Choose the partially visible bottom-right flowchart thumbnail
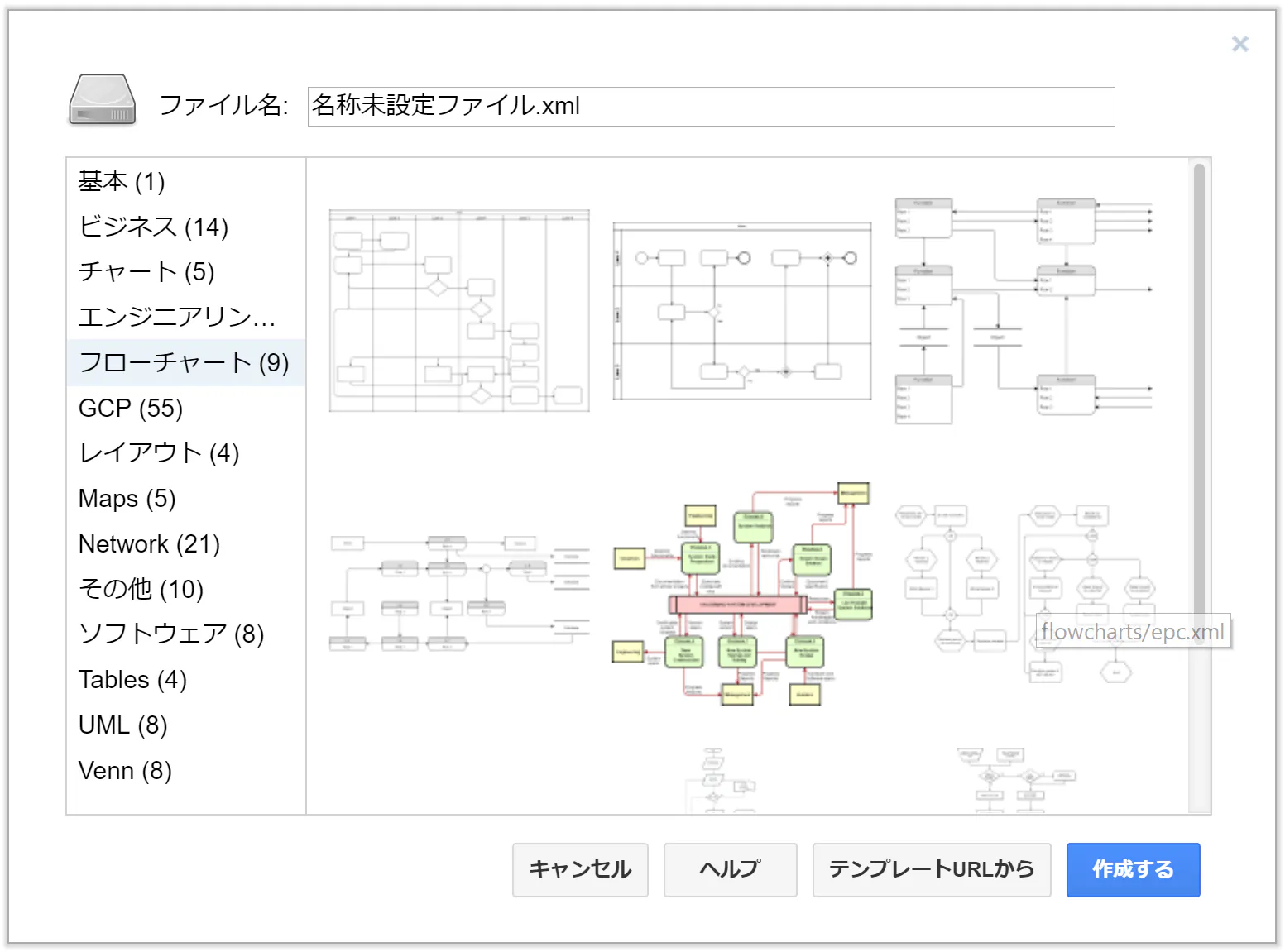1285x952 pixels. [1017, 779]
